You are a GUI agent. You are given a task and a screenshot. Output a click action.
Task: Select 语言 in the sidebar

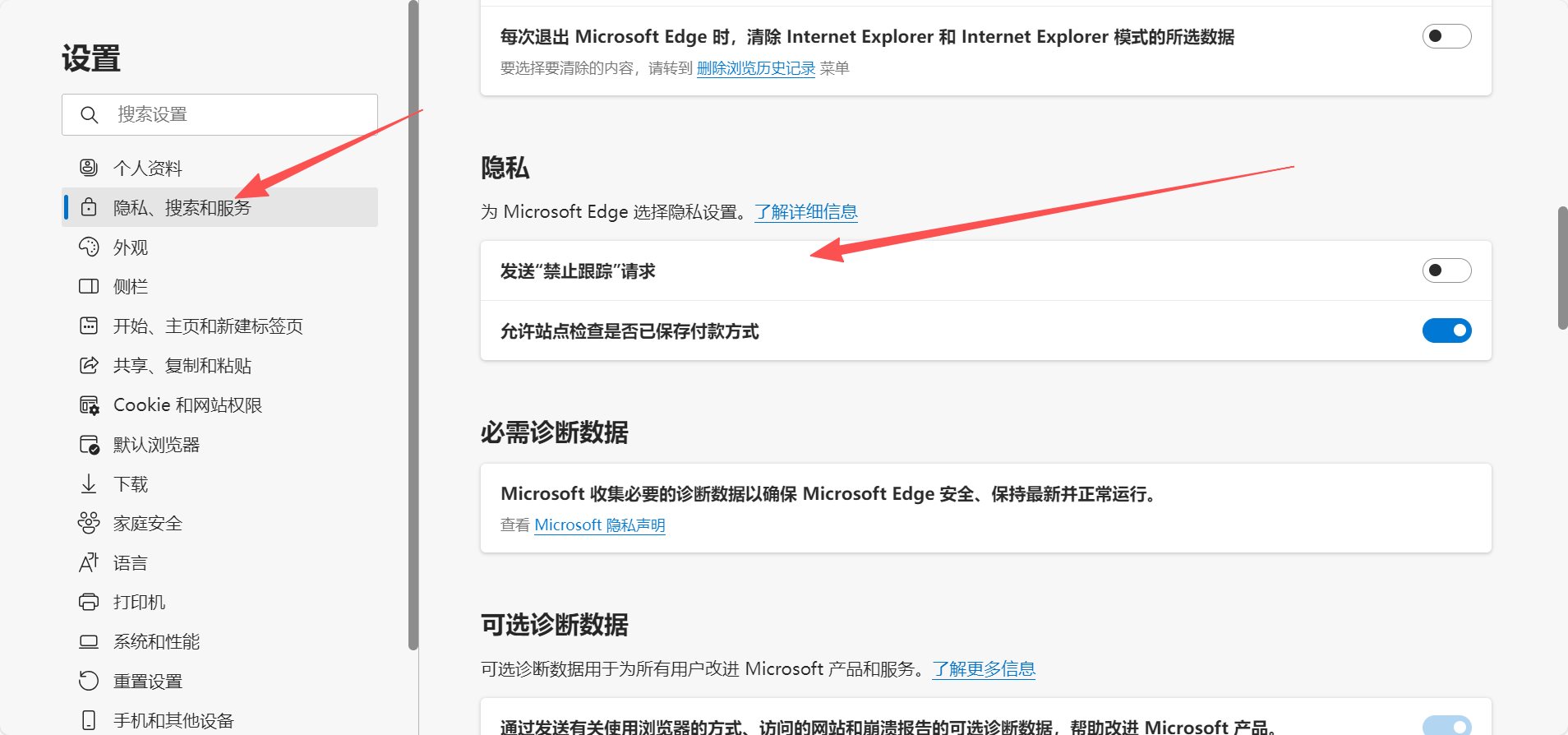(x=220, y=562)
